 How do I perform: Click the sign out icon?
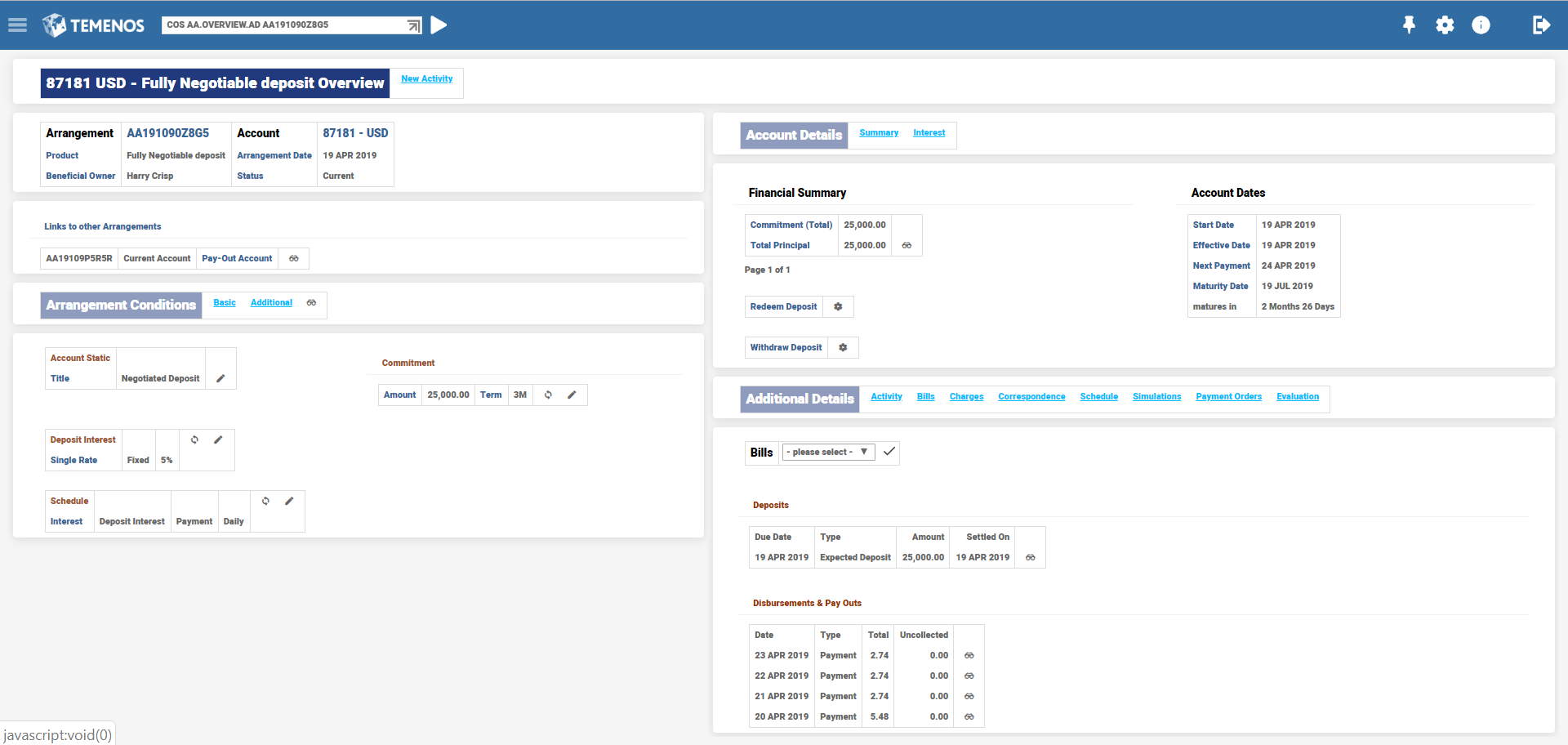[x=1540, y=25]
